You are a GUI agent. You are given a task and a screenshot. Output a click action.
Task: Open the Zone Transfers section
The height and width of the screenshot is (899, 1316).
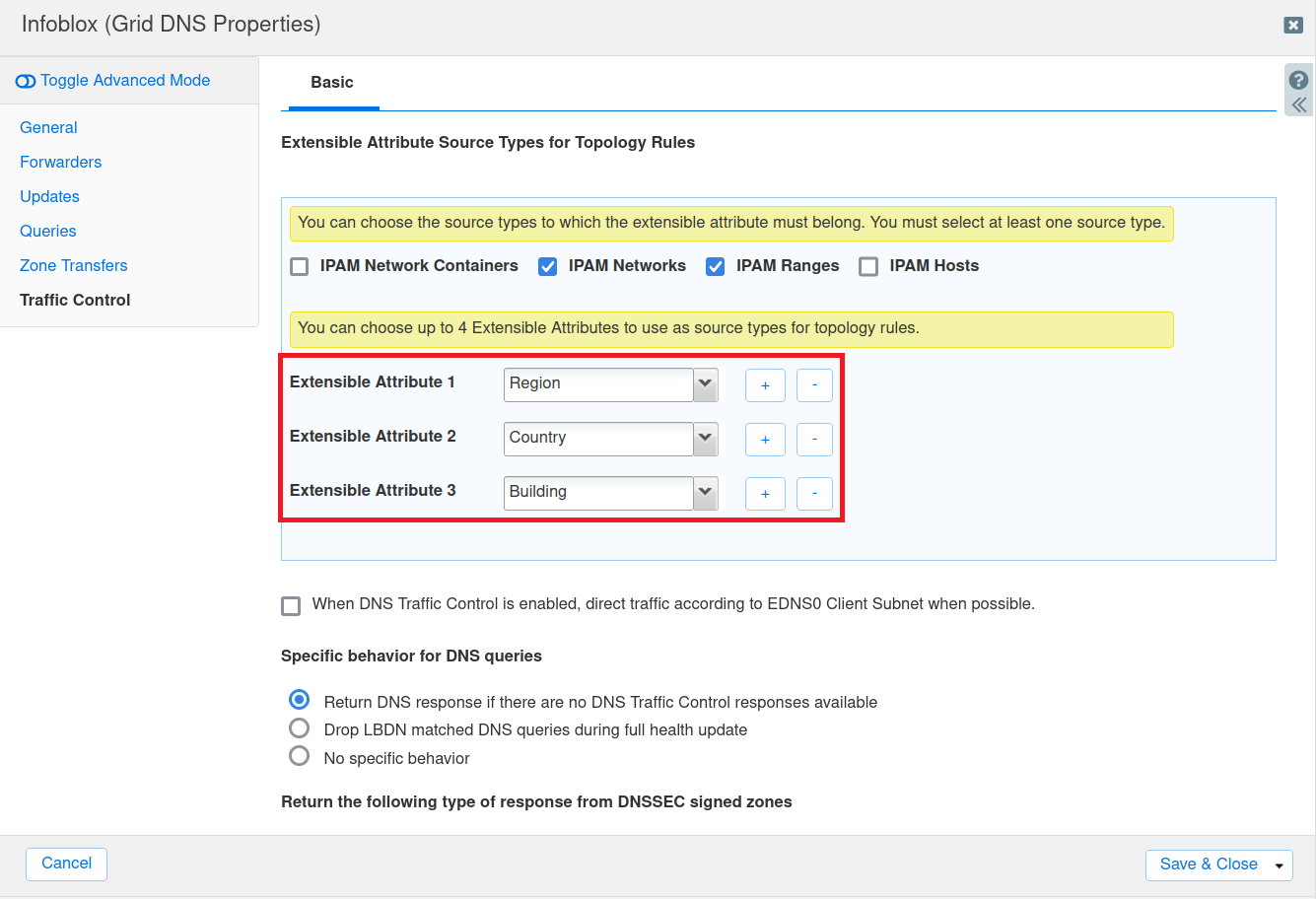pos(74,265)
